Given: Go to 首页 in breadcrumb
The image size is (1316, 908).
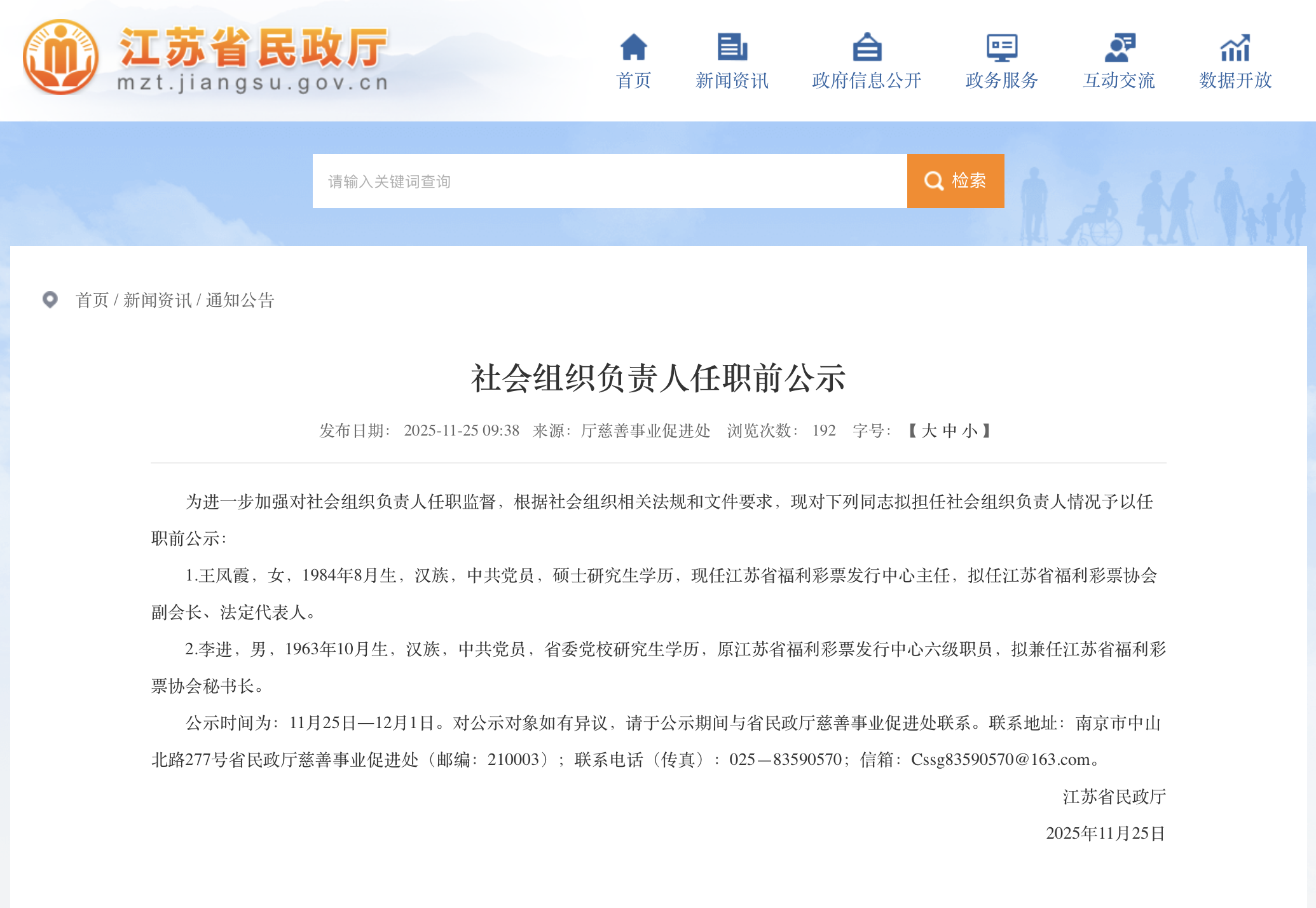Looking at the screenshot, I should click(92, 300).
